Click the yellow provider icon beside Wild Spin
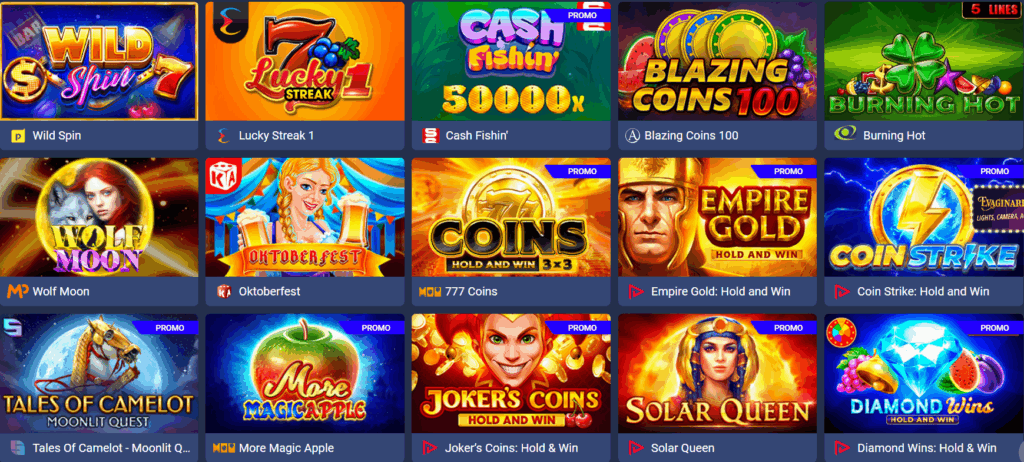Image resolution: width=1024 pixels, height=462 pixels. [x=18, y=136]
